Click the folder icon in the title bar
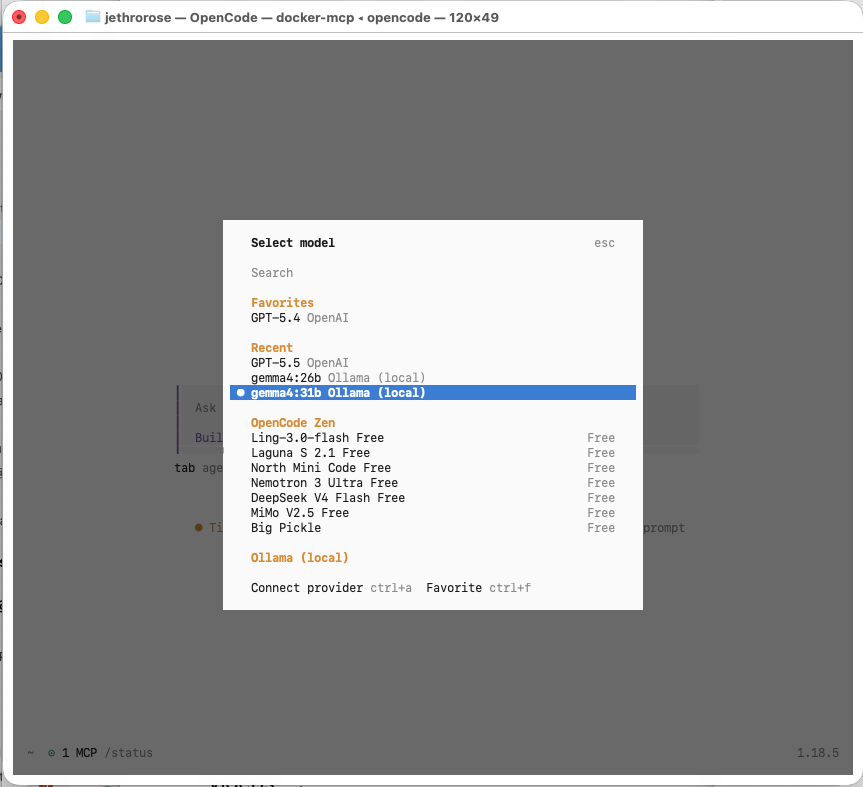The image size is (863, 787). [93, 17]
